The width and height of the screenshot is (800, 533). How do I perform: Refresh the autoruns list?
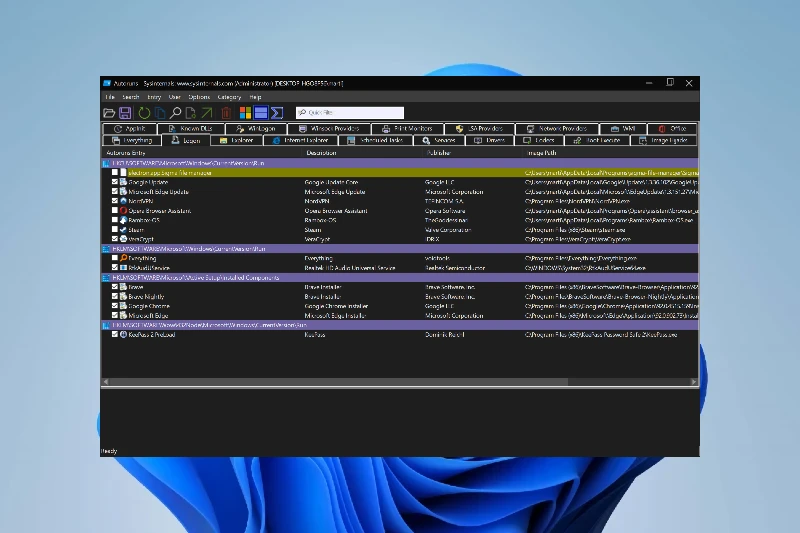(x=143, y=113)
